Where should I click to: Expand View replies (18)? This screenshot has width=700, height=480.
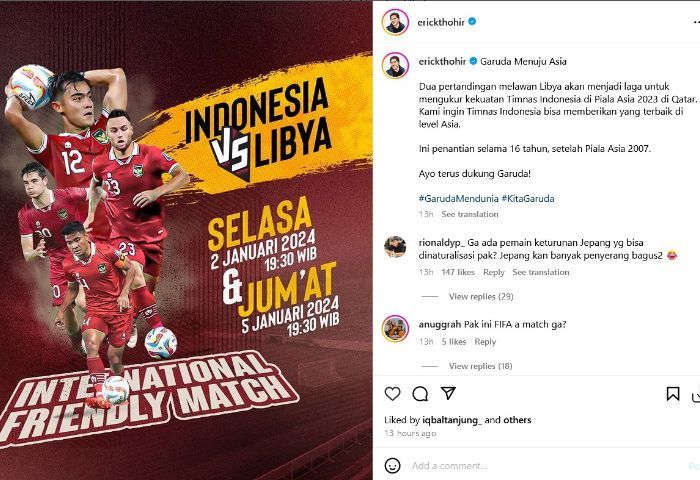(x=480, y=366)
